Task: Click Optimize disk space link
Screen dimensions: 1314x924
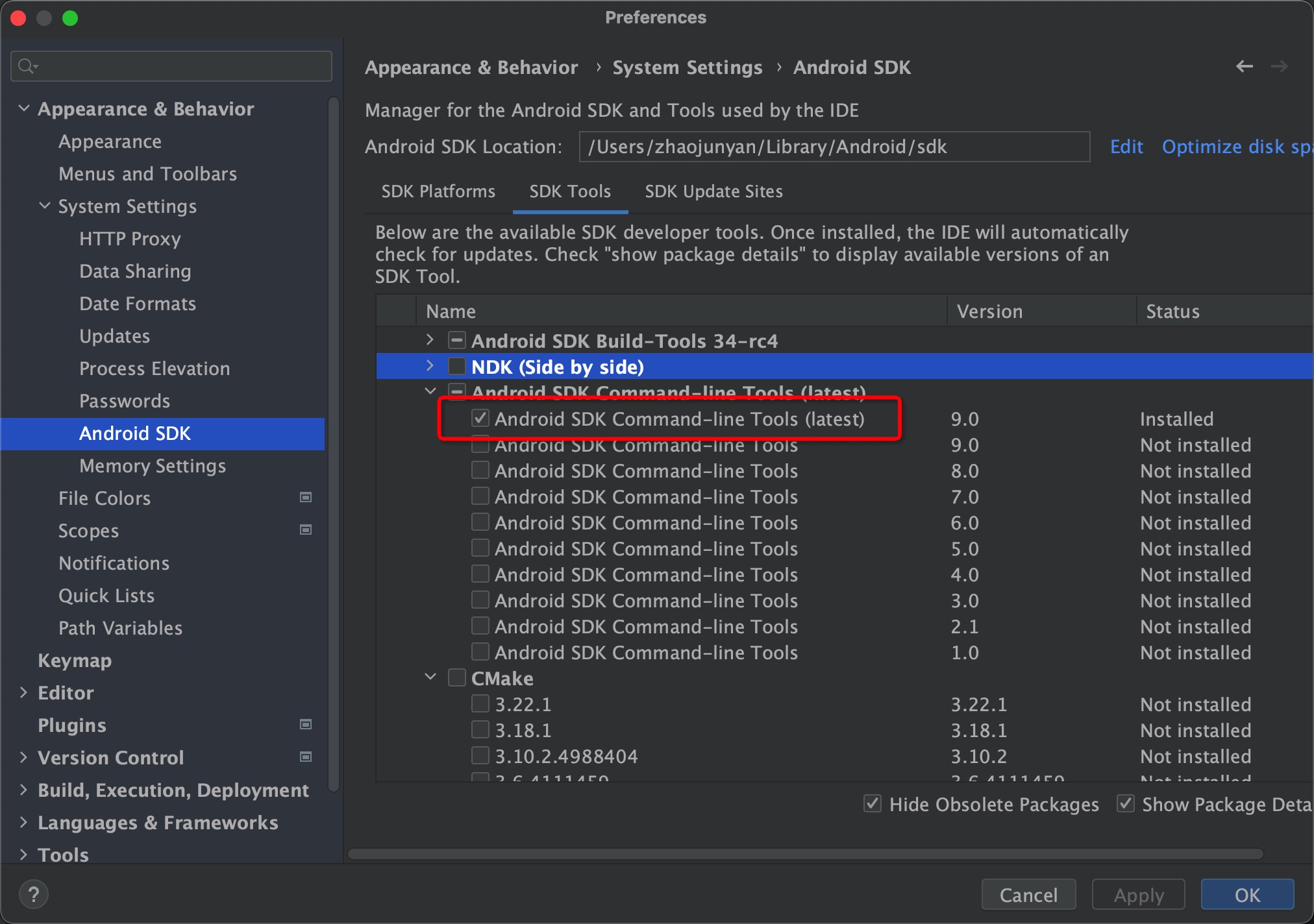Action: [1237, 147]
